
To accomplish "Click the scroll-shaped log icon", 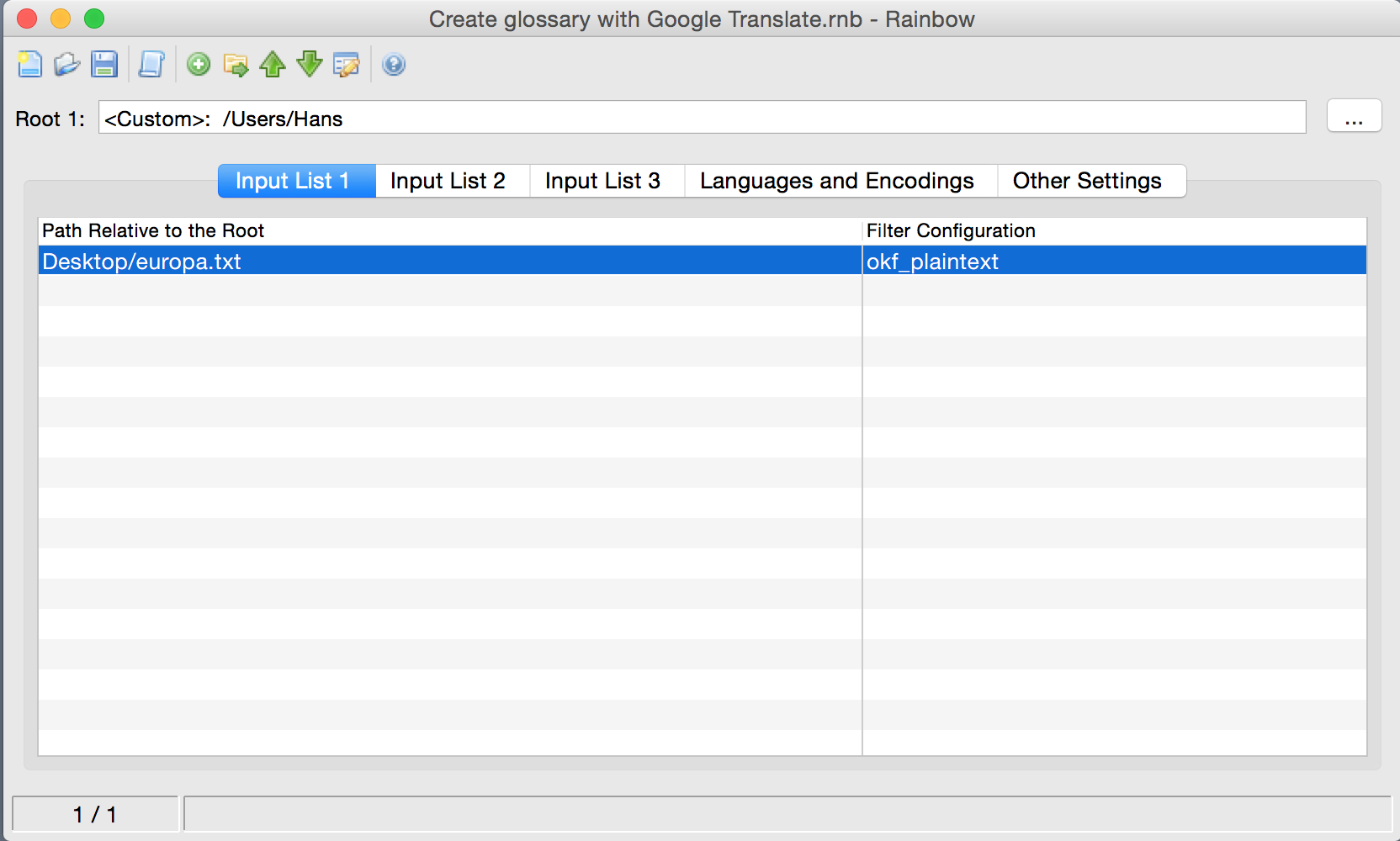I will [x=151, y=65].
